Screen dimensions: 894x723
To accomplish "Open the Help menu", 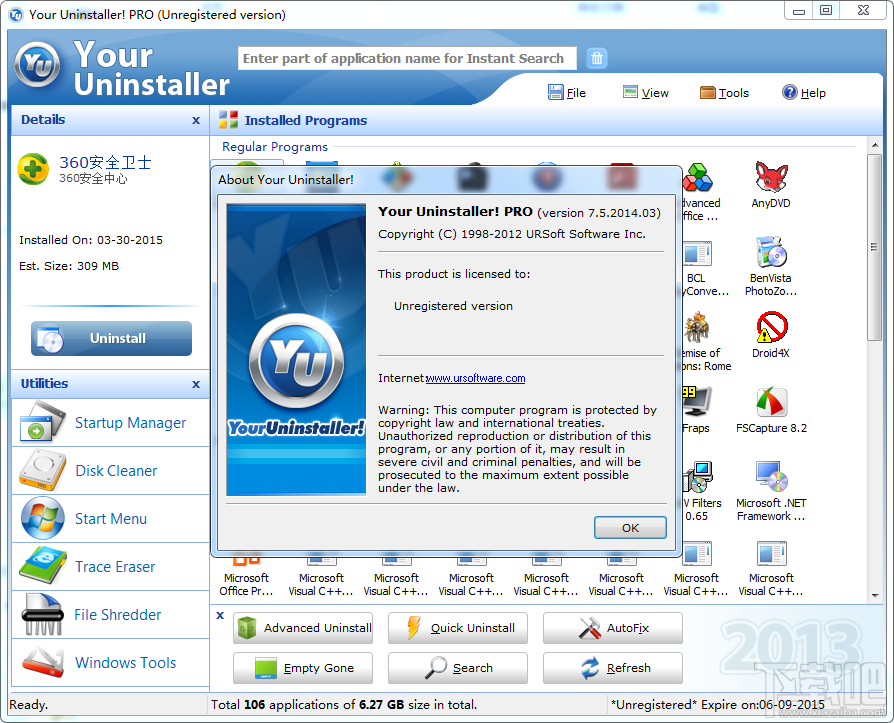I will click(804, 92).
